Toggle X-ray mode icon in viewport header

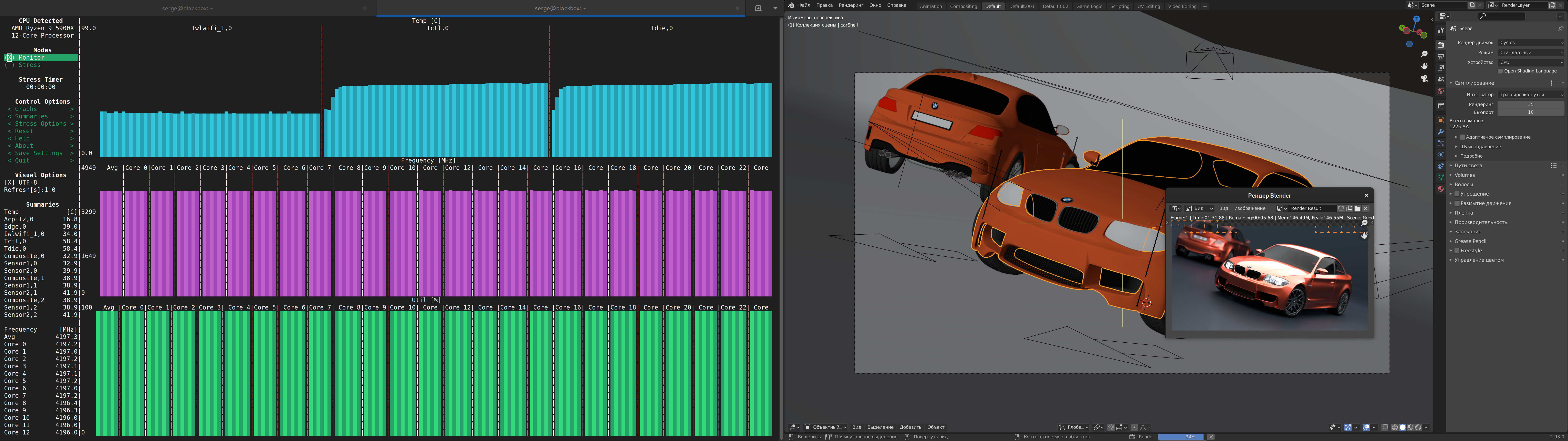1385,428
